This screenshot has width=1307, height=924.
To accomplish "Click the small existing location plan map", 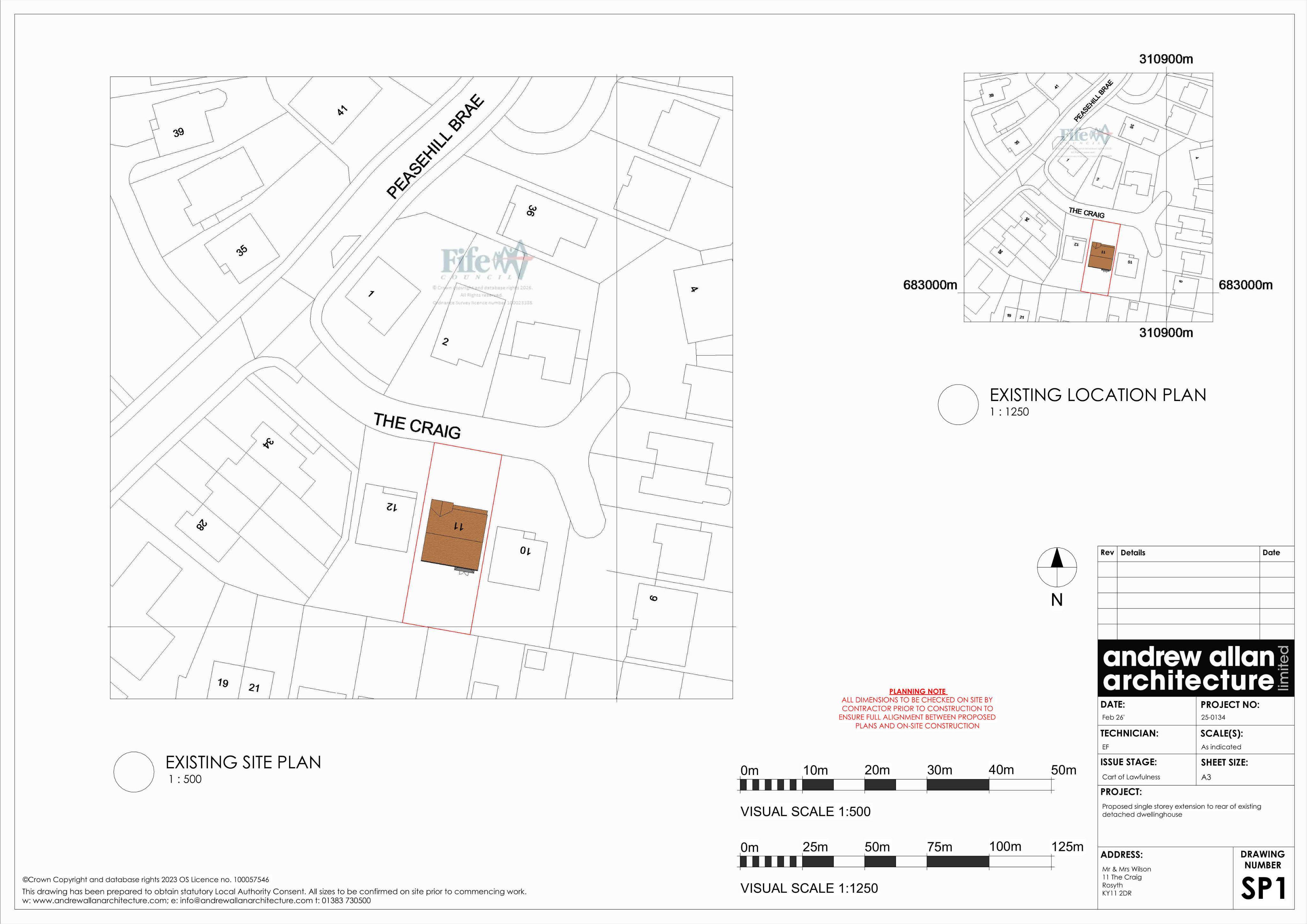I will 1088,197.
